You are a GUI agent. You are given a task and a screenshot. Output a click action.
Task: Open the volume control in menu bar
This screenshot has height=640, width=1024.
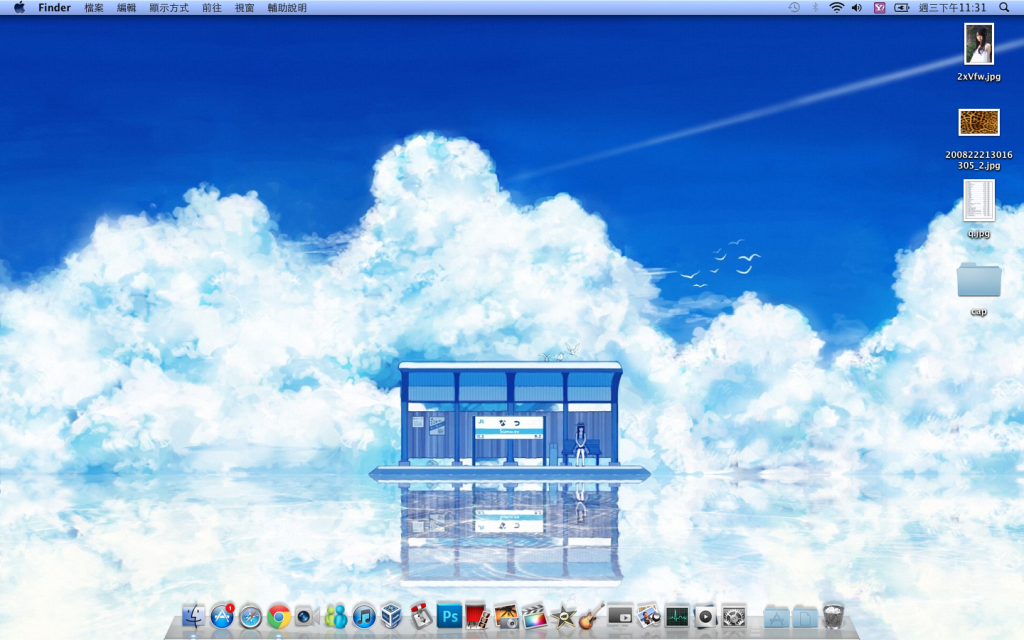(857, 8)
